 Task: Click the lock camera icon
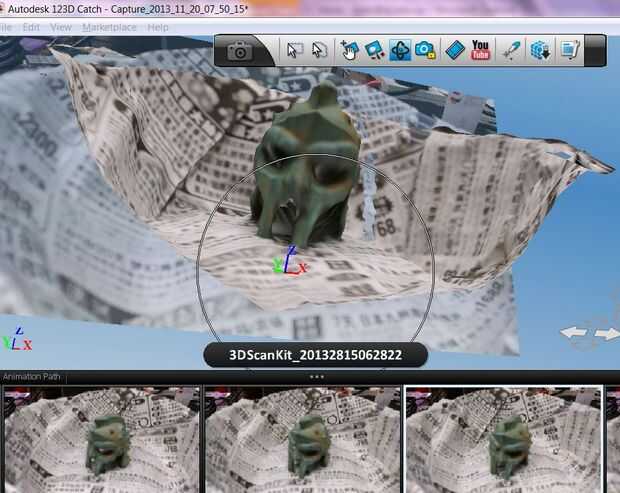425,50
